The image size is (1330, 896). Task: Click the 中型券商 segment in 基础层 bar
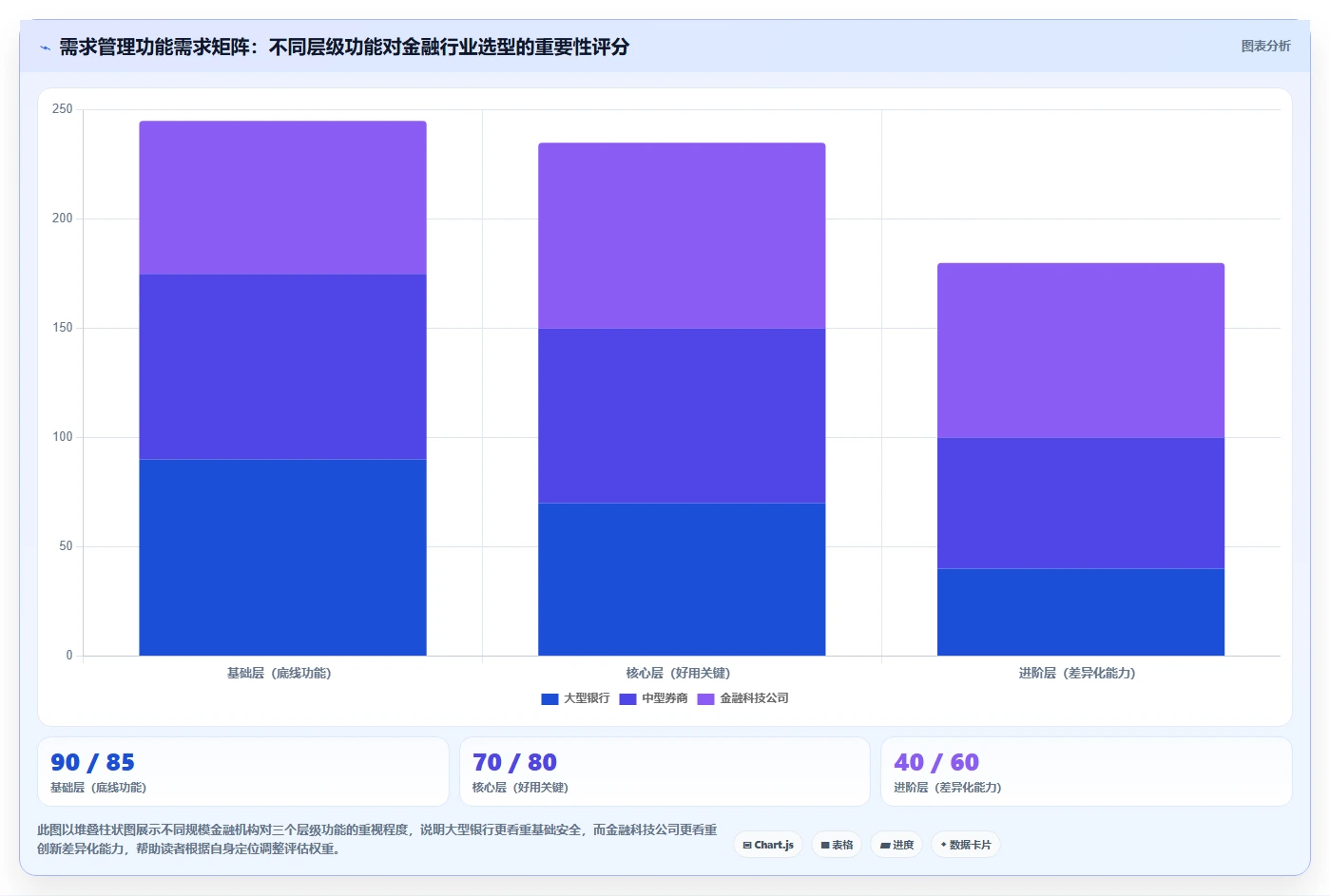pos(282,367)
